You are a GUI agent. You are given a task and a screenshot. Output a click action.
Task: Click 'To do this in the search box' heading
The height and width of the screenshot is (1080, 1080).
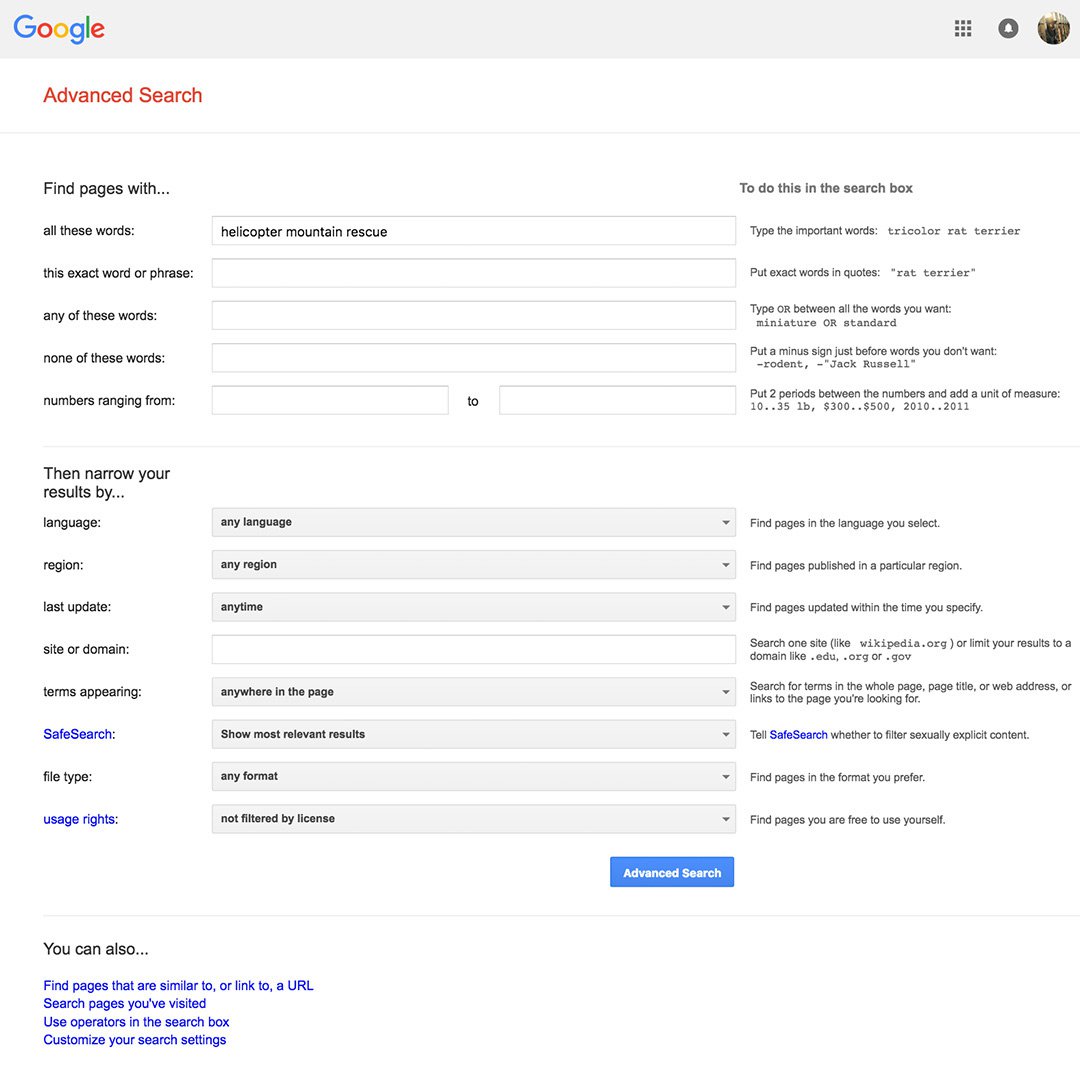(826, 188)
